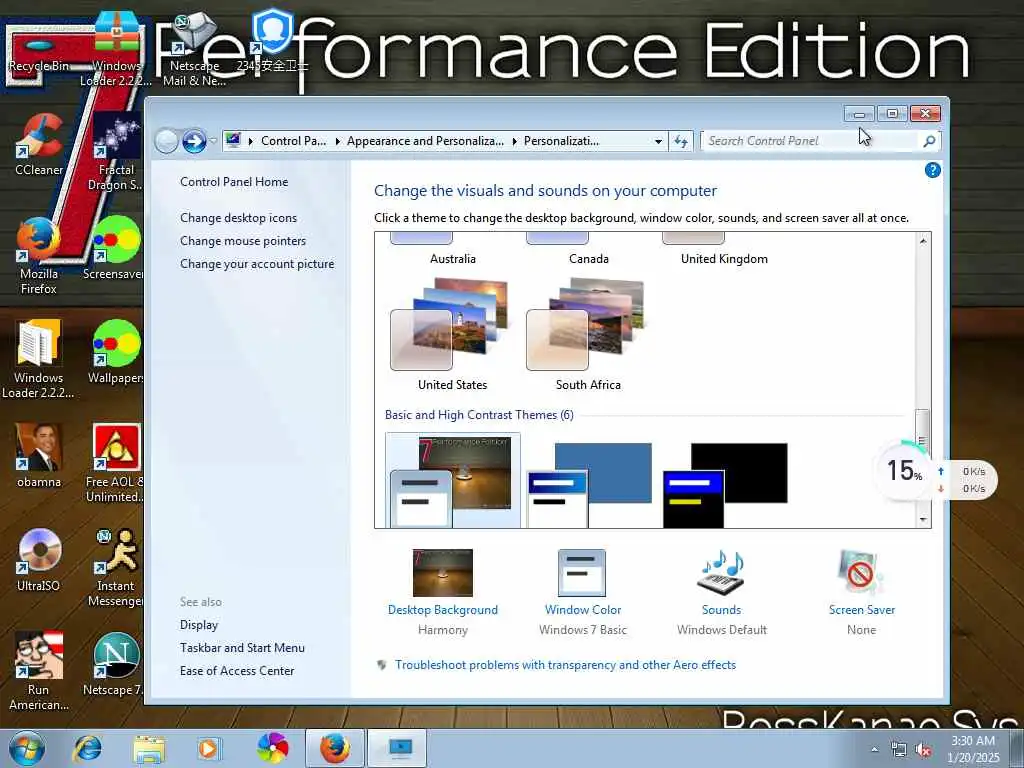Image resolution: width=1024 pixels, height=768 pixels.
Task: Open the CCleaner desktop shortcut
Action: (39, 145)
